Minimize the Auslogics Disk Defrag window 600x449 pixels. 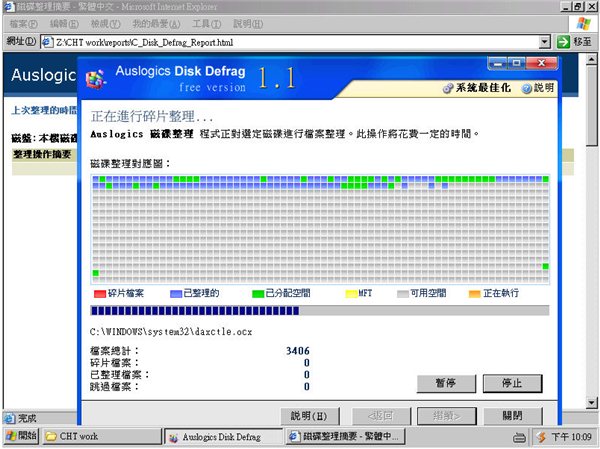click(x=497, y=64)
